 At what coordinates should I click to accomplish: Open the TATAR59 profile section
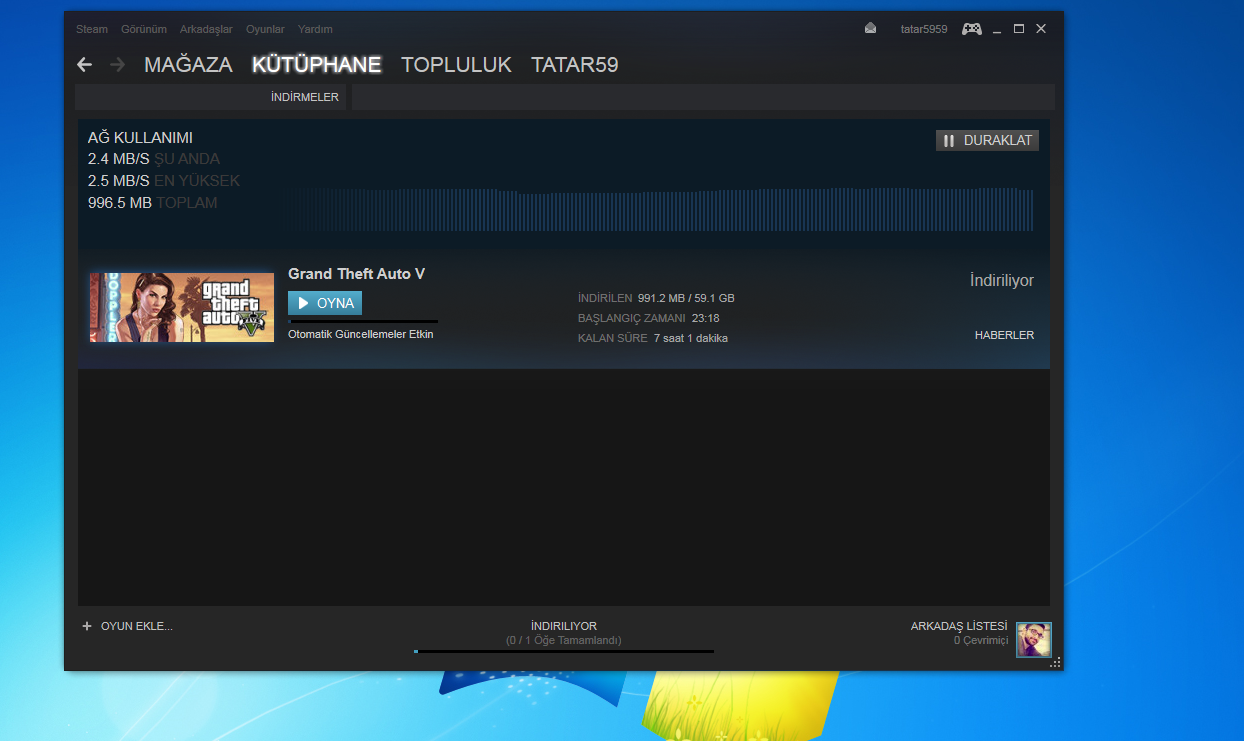[575, 65]
